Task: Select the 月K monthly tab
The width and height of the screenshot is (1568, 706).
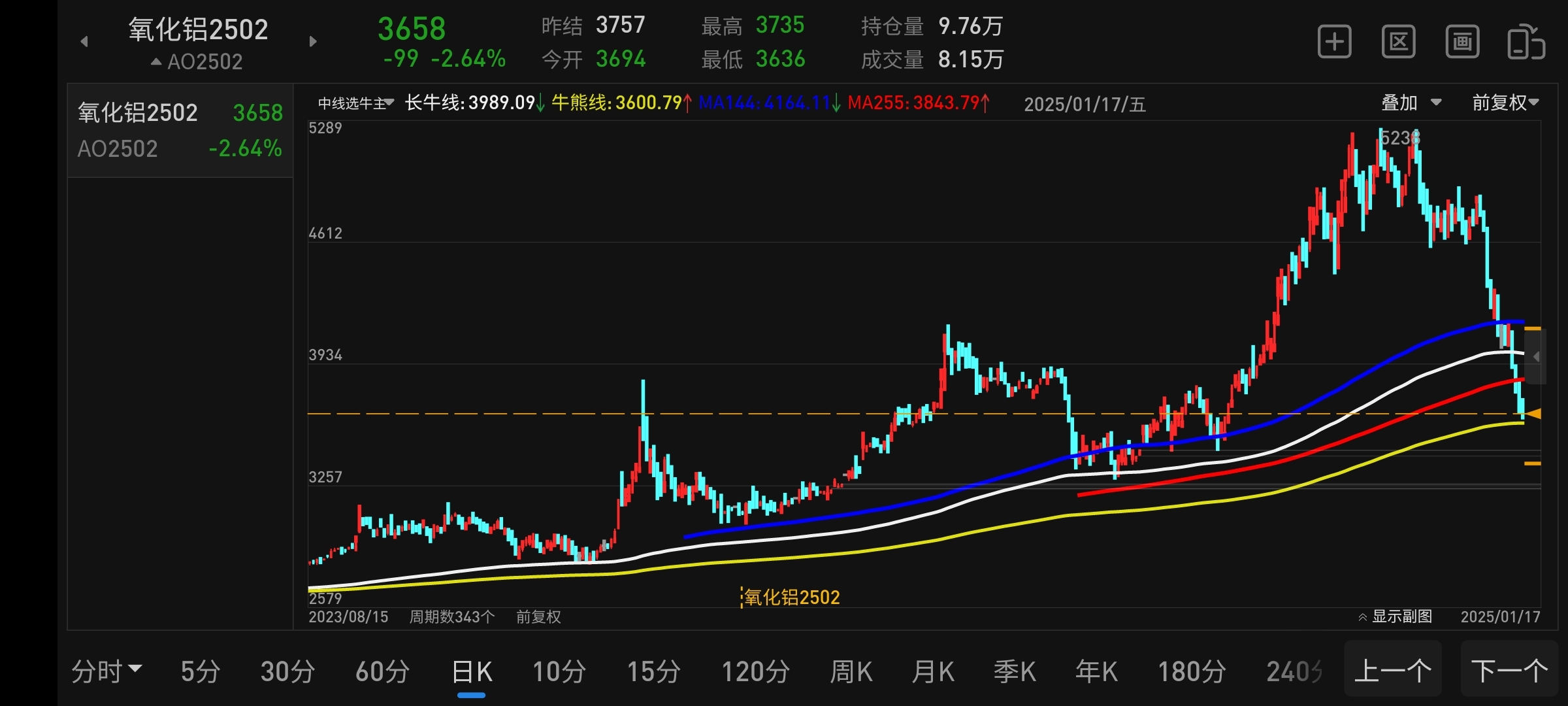Action: click(x=932, y=671)
